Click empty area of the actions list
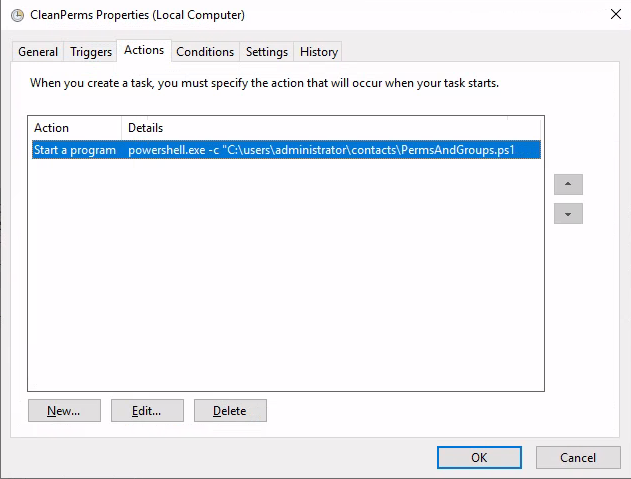Screen dimensions: 631x479 coord(286,274)
